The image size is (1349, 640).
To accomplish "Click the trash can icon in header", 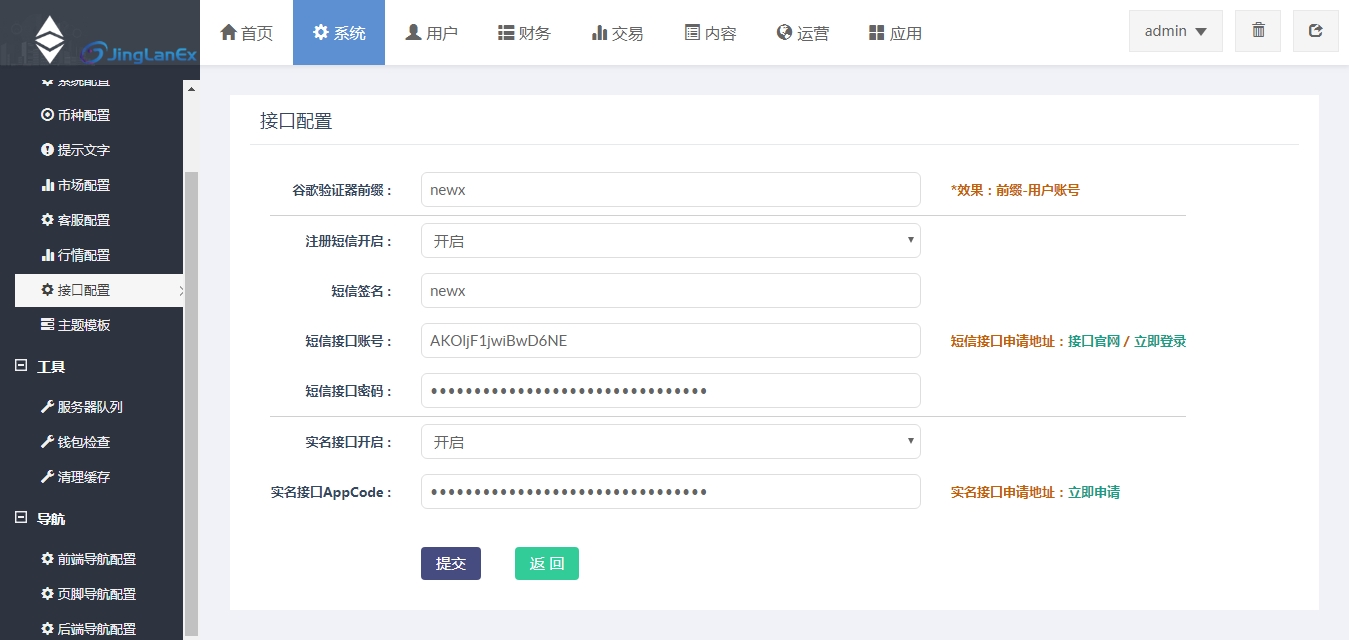I will click(1258, 31).
